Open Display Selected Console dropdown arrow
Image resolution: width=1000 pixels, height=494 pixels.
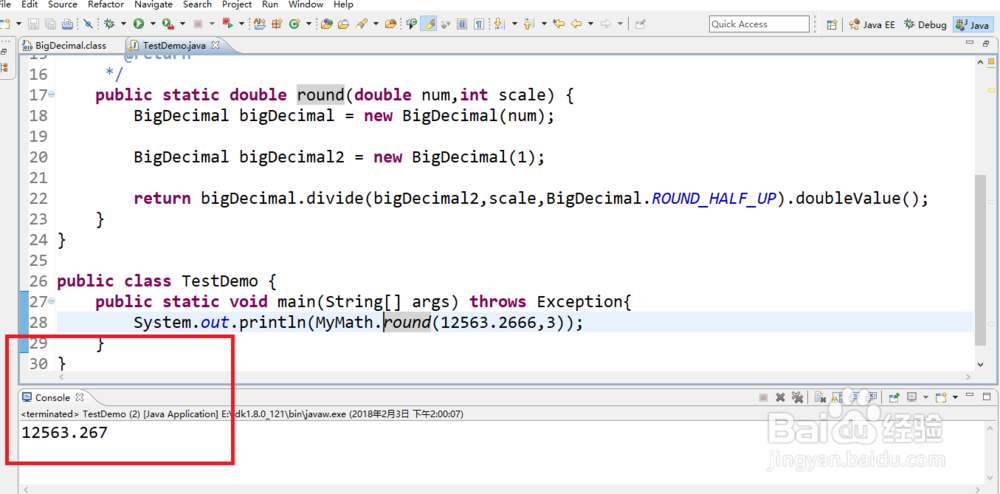[x=925, y=397]
